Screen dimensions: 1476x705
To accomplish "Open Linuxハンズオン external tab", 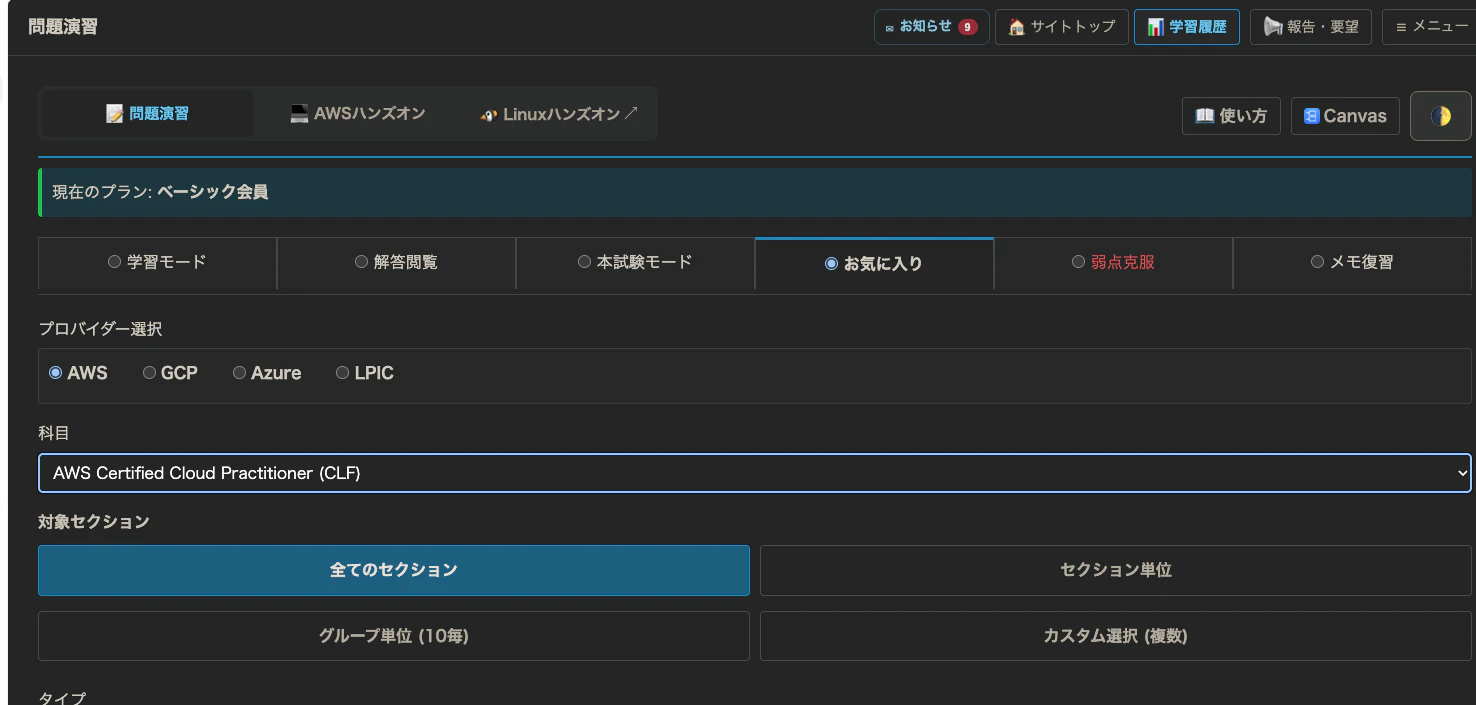I will point(559,114).
